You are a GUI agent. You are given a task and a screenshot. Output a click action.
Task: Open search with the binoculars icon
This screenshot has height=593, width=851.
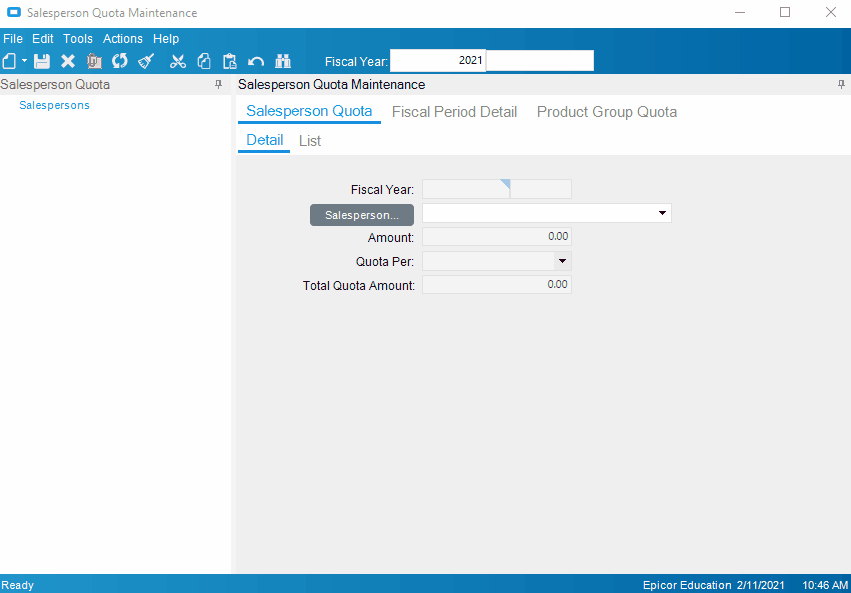[283, 61]
